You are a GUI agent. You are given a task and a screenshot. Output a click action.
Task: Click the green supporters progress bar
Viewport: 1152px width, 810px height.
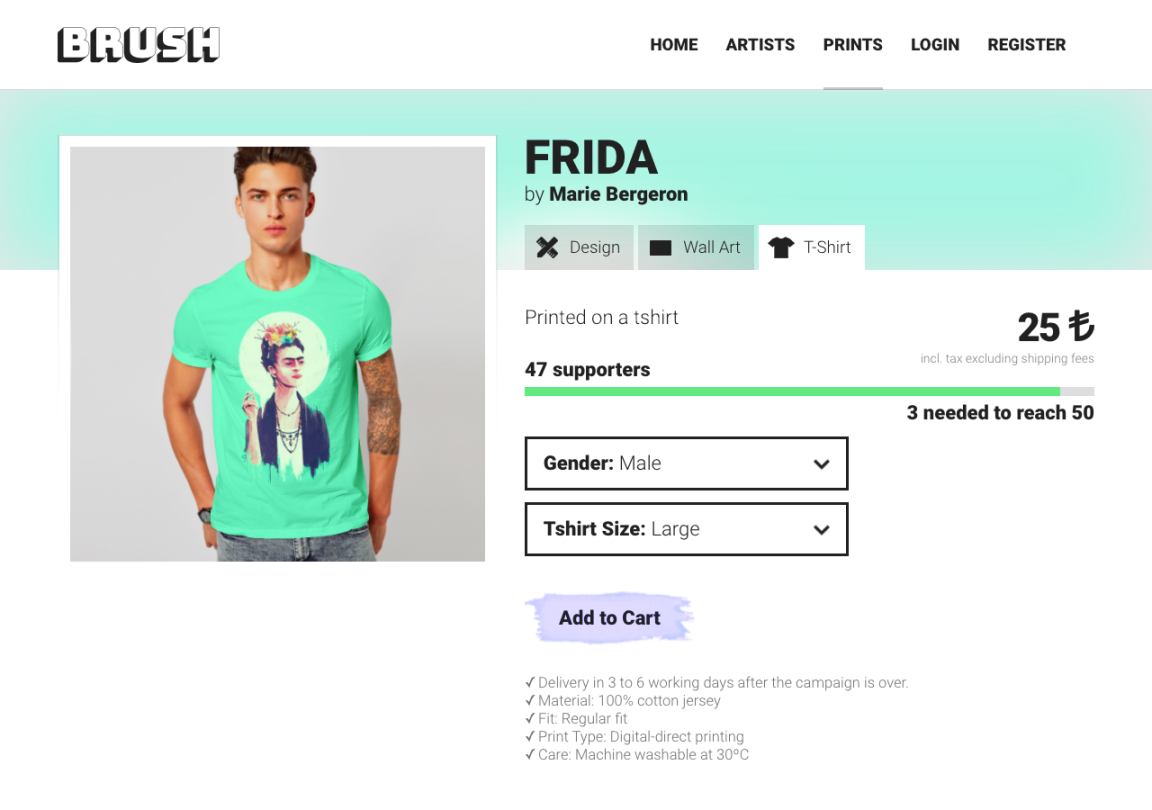click(x=809, y=392)
